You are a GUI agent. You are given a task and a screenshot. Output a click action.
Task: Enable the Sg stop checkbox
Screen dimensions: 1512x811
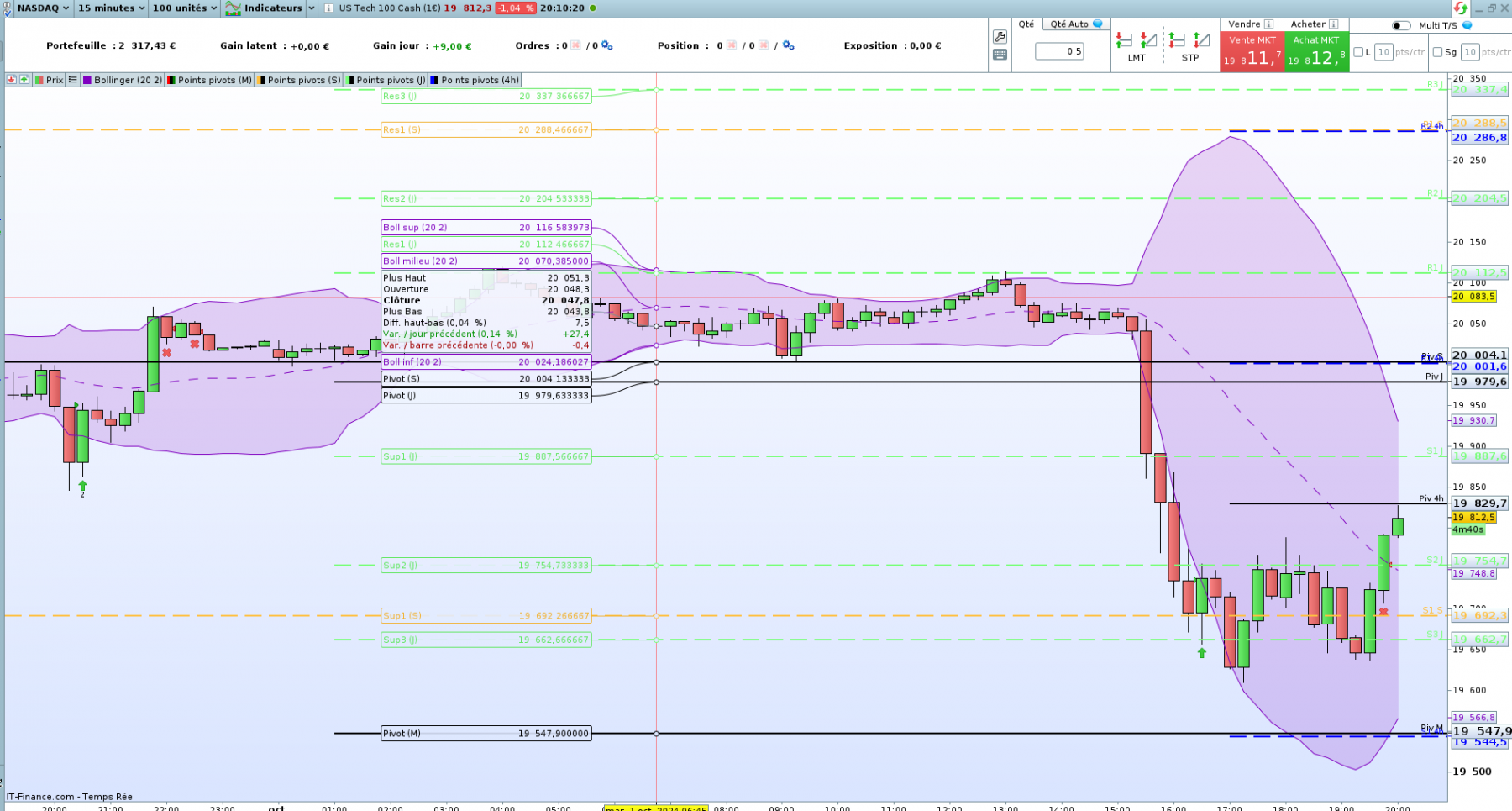tap(1437, 52)
